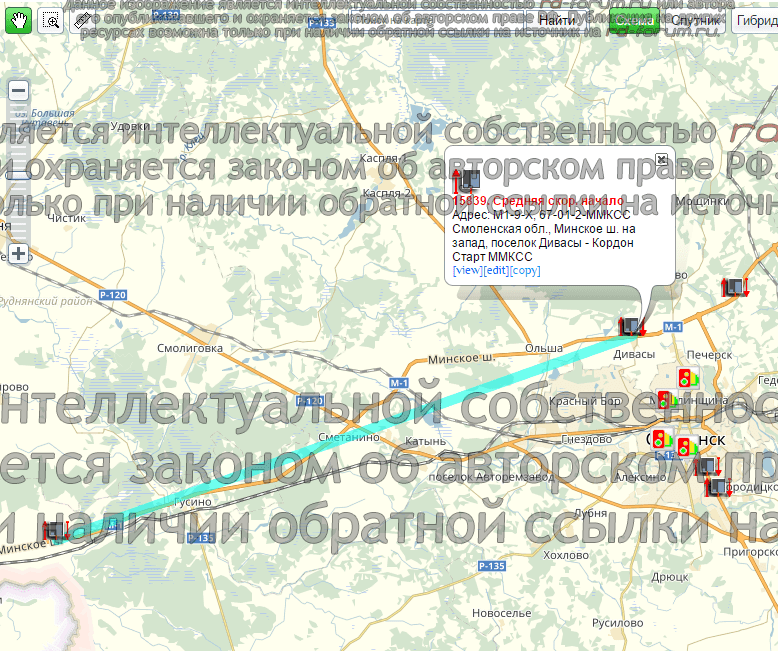Click the camera icon inside info balloon

click(466, 181)
